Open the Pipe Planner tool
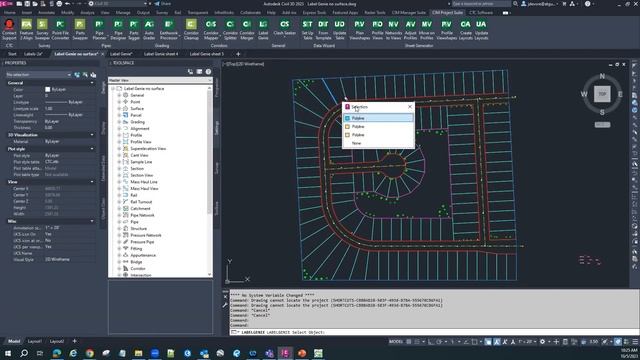The image size is (640, 360). point(99,29)
